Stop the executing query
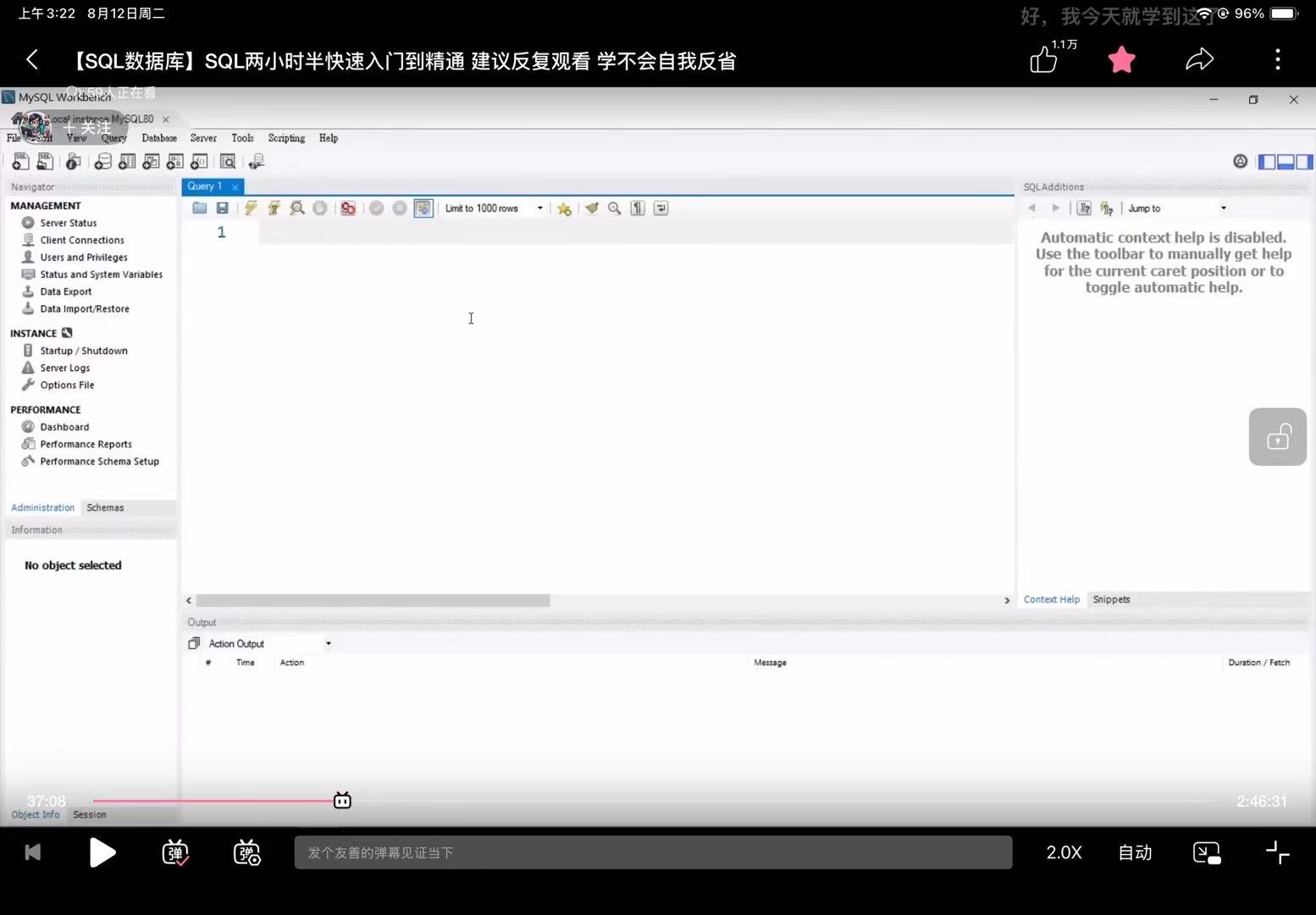This screenshot has width=1316, height=915. (x=320, y=208)
